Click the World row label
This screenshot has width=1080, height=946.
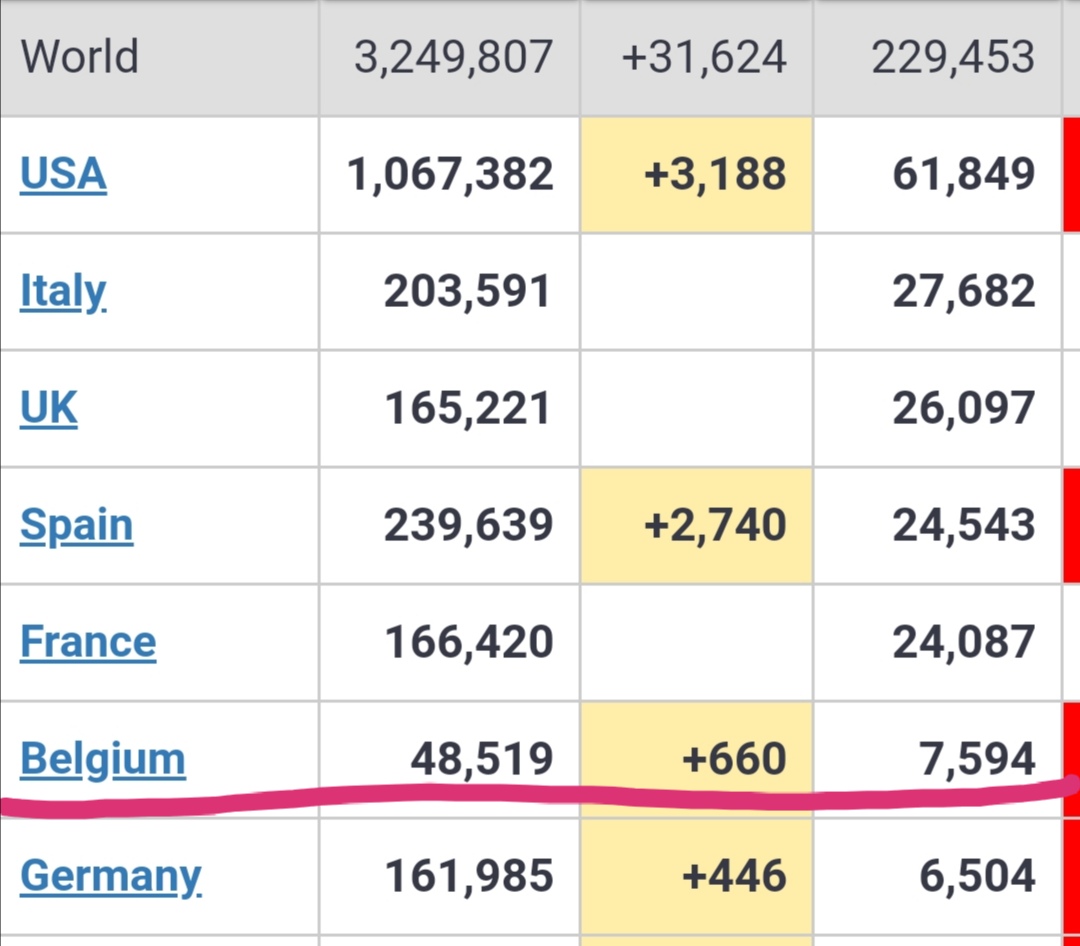(80, 57)
